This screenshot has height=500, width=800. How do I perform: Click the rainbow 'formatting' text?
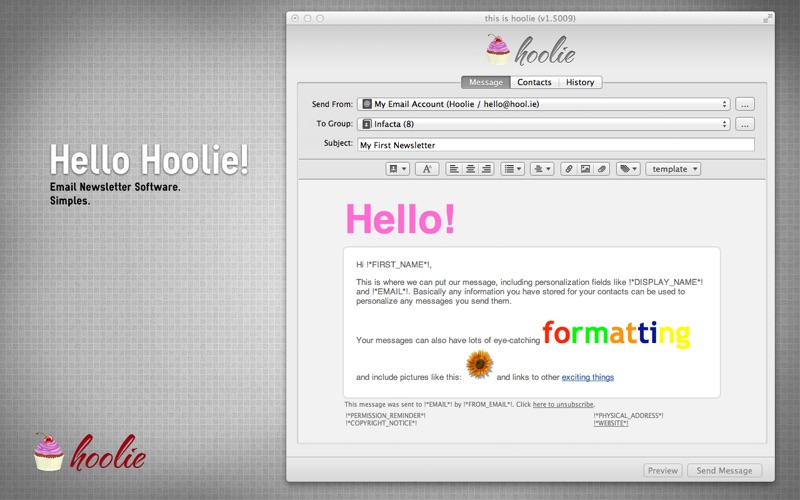coord(616,333)
